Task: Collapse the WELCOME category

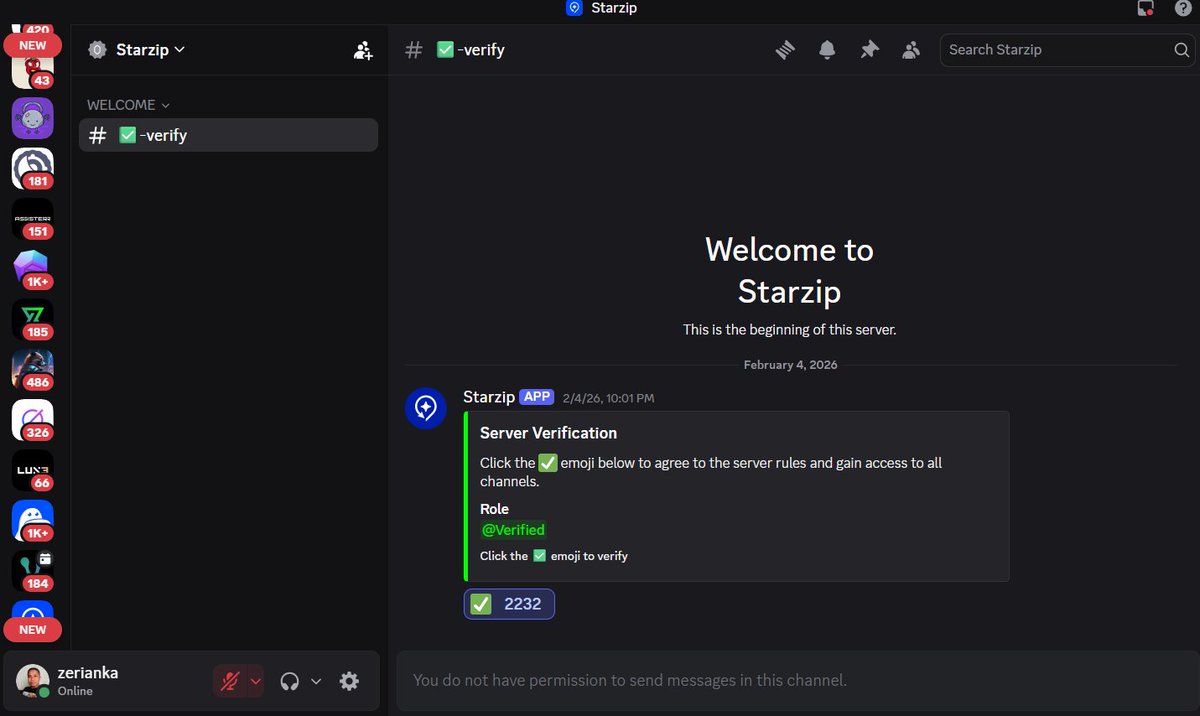Action: [x=128, y=105]
